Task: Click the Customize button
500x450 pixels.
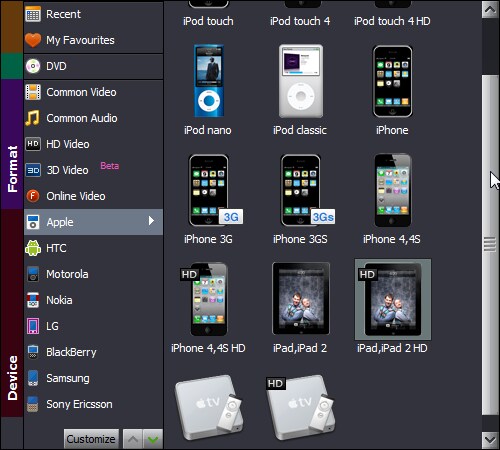Action: (x=91, y=439)
